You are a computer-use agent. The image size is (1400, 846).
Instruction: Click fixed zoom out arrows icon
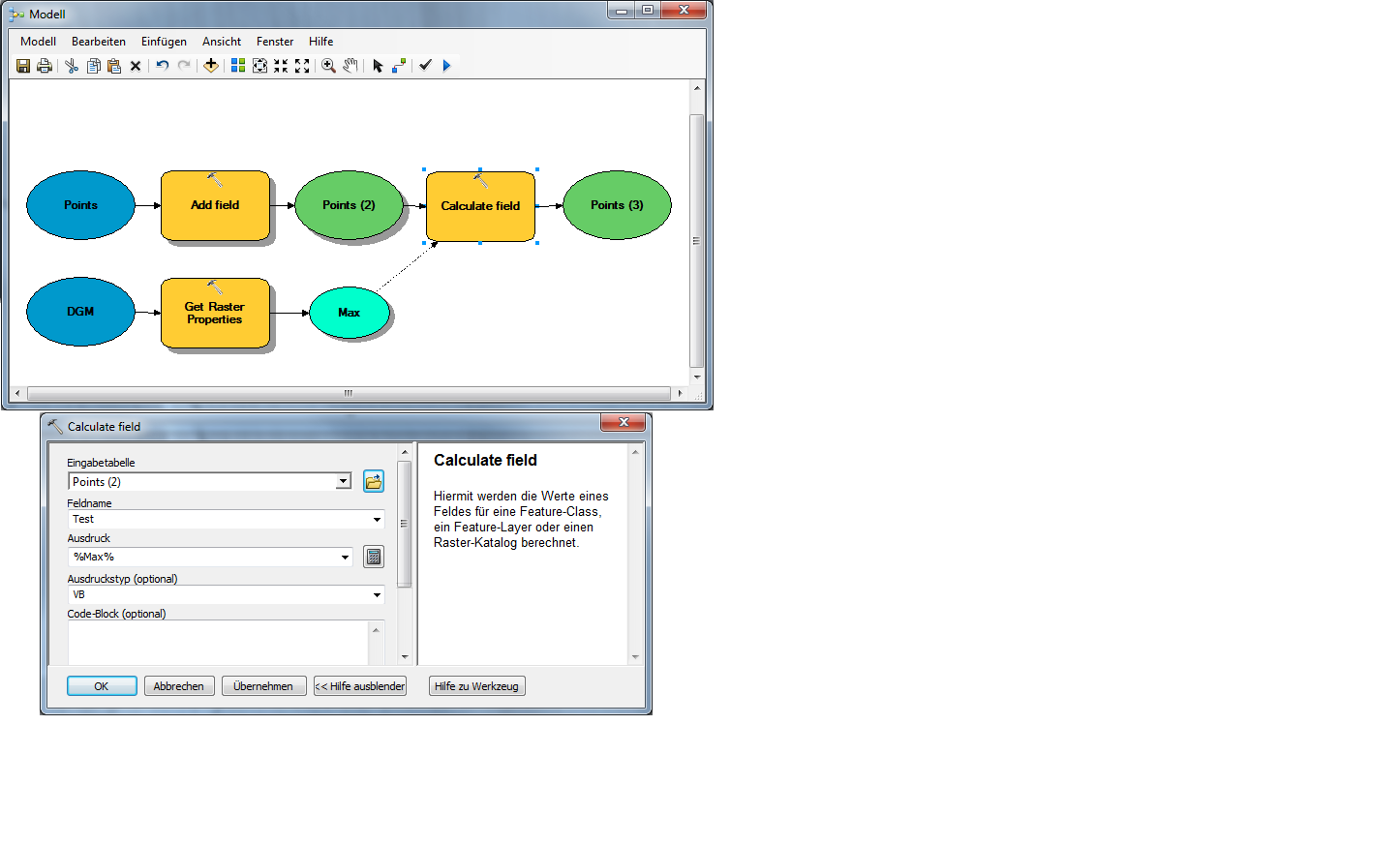(302, 66)
